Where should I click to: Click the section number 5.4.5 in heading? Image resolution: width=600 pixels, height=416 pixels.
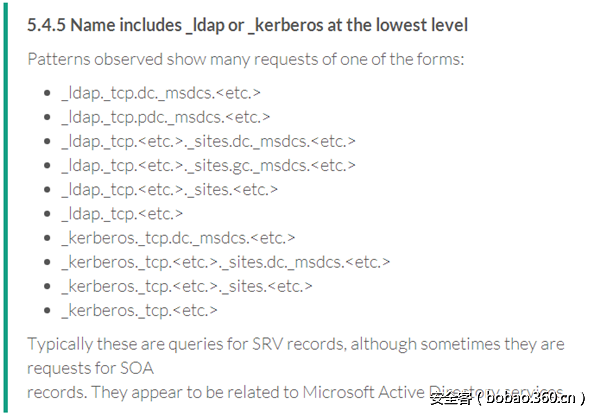coord(45,24)
